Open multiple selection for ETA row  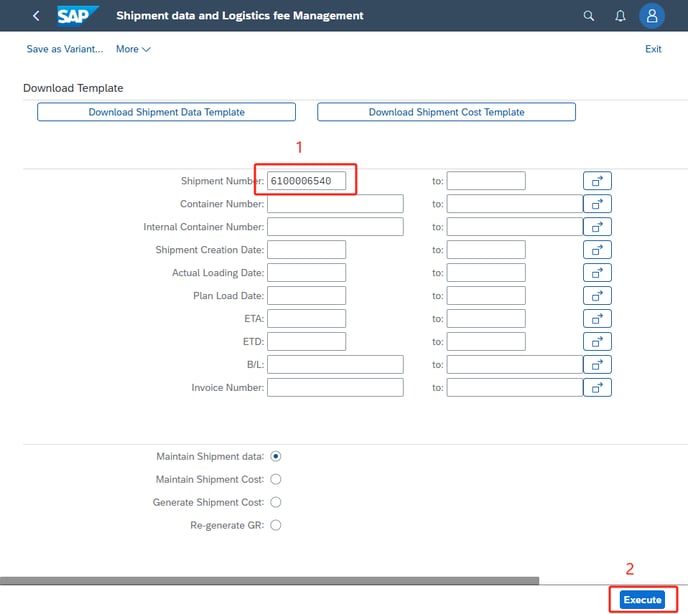(x=597, y=319)
